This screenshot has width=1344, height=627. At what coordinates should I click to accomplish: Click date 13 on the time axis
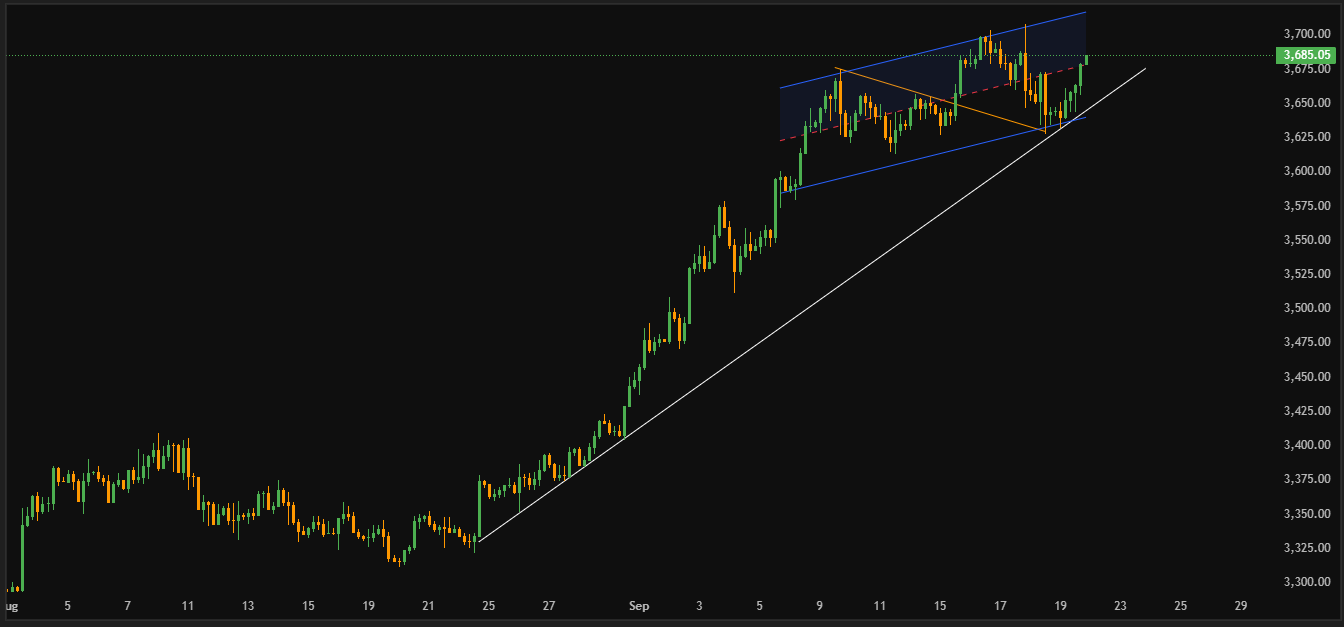tap(248, 606)
